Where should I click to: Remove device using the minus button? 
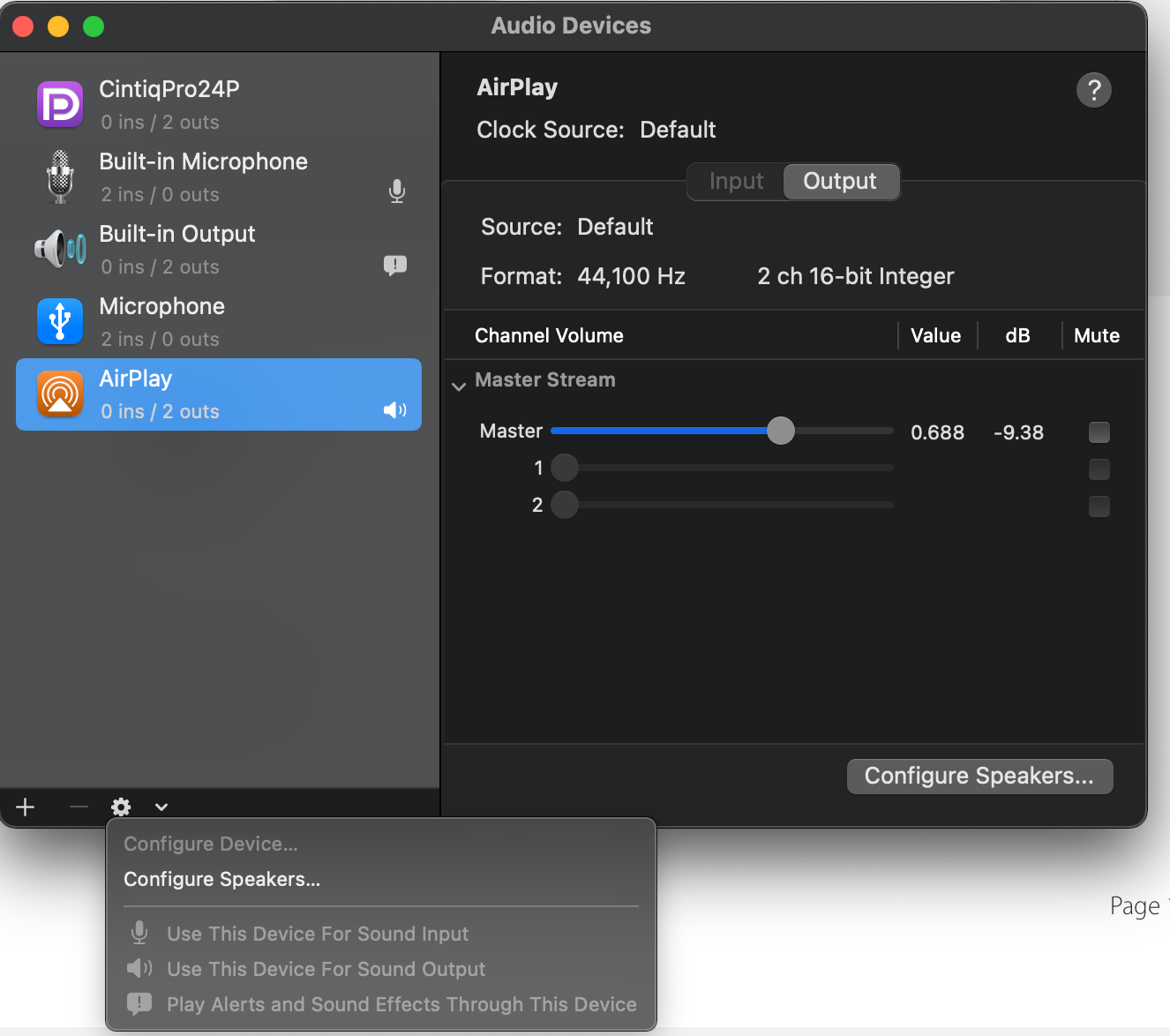[79, 807]
